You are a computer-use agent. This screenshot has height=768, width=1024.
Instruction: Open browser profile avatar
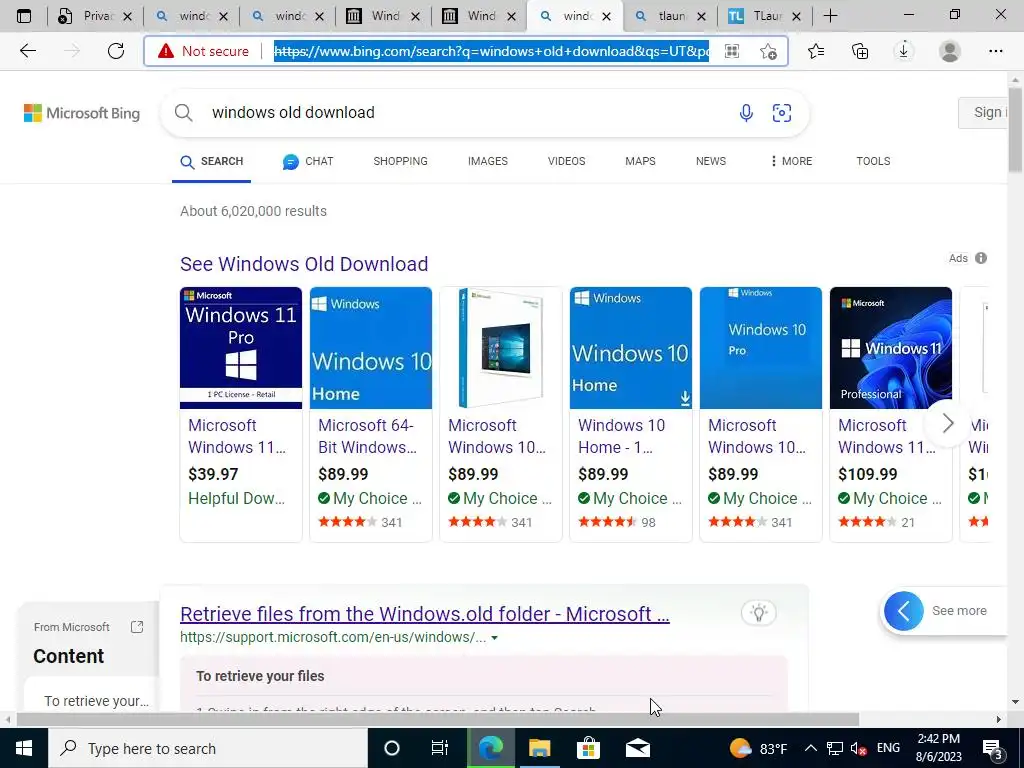950,51
